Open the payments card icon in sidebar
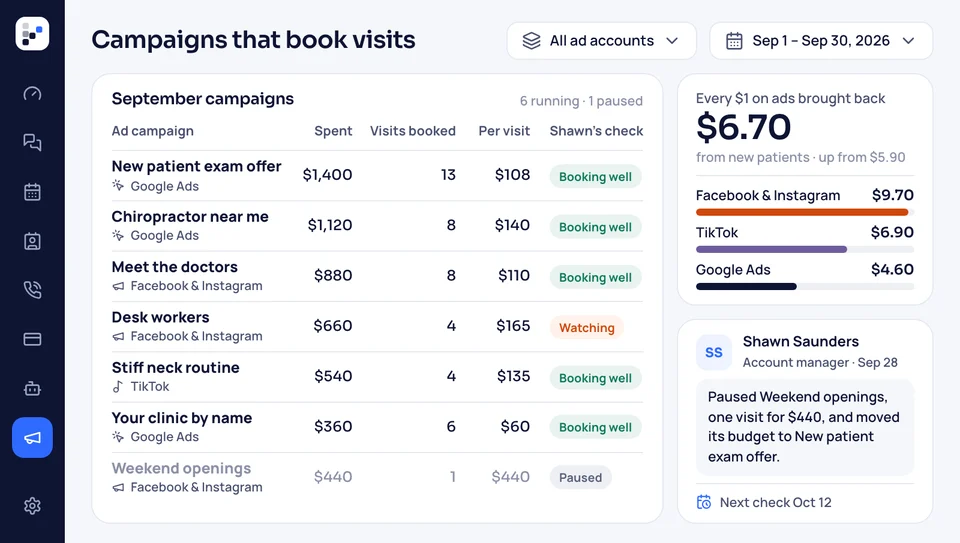Viewport: 960px width, 543px height. point(32,339)
